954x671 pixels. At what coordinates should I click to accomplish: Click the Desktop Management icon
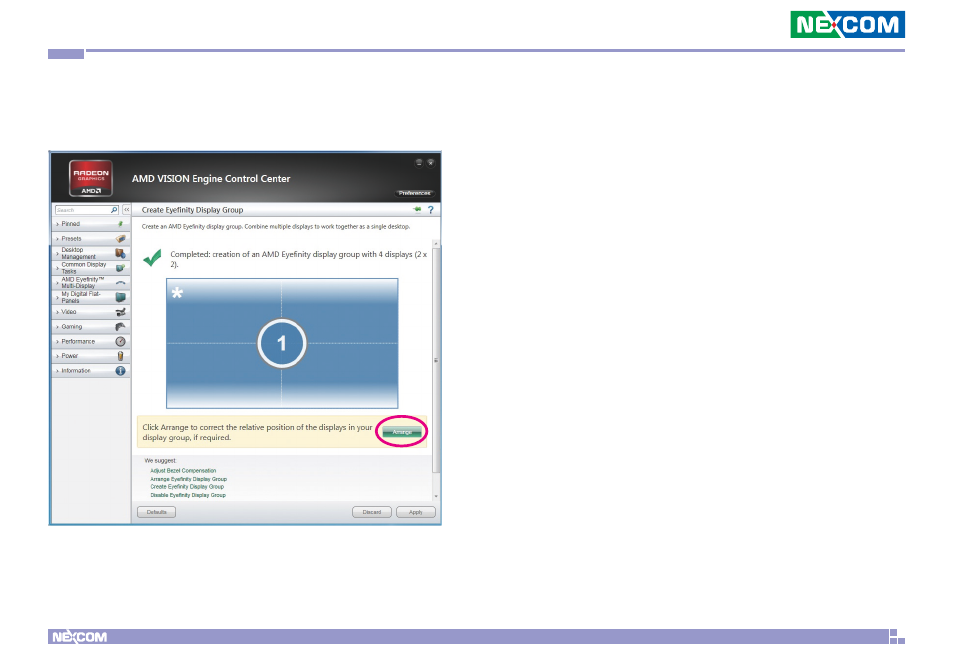(120, 253)
